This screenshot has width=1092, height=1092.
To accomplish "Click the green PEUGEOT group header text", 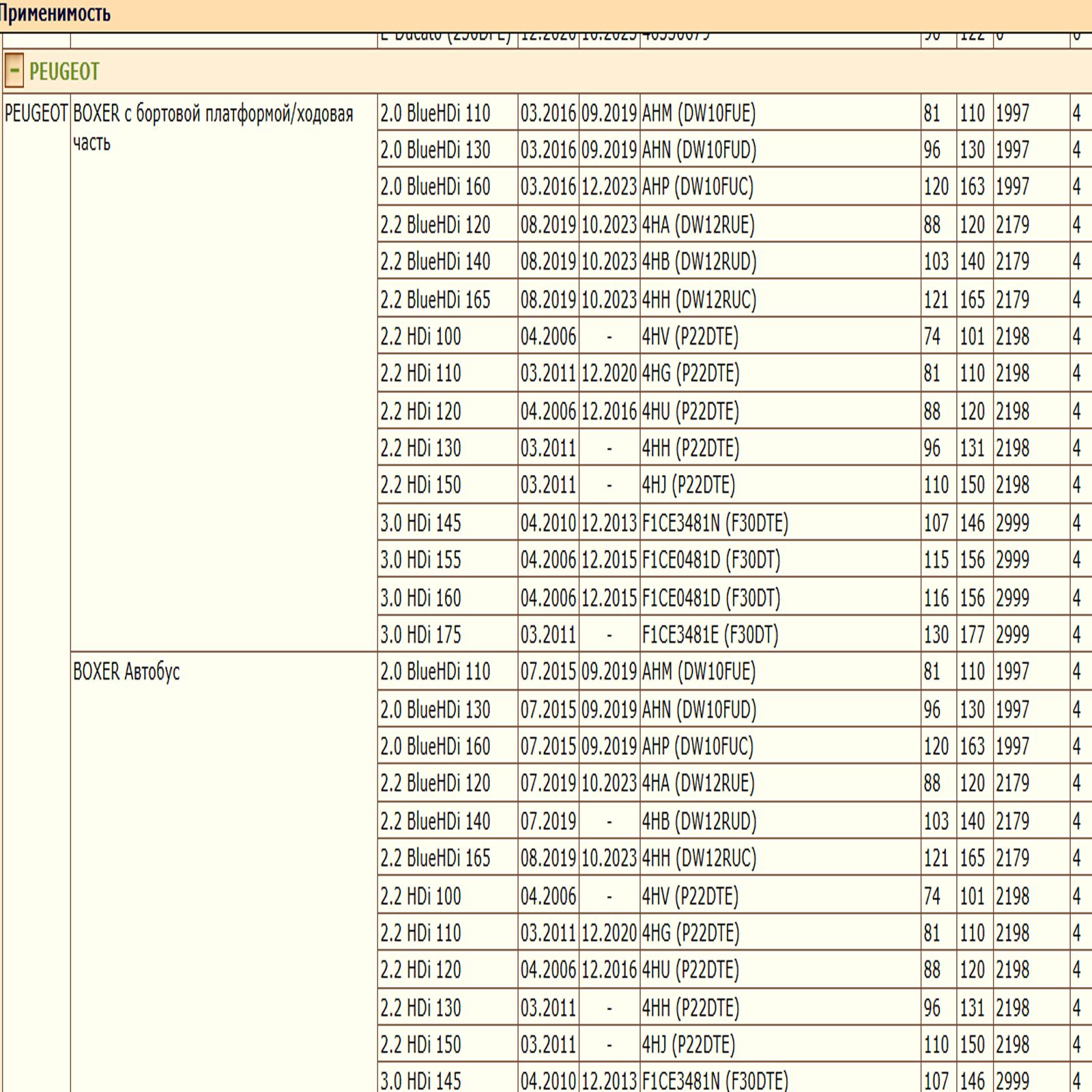I will 64,71.
